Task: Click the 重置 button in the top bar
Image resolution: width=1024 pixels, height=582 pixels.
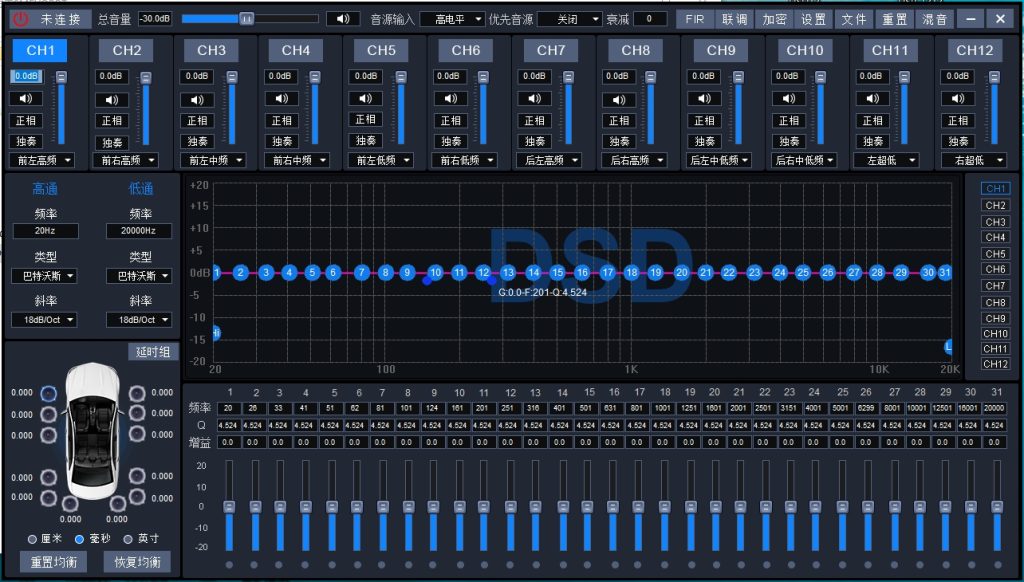Action: [x=895, y=20]
